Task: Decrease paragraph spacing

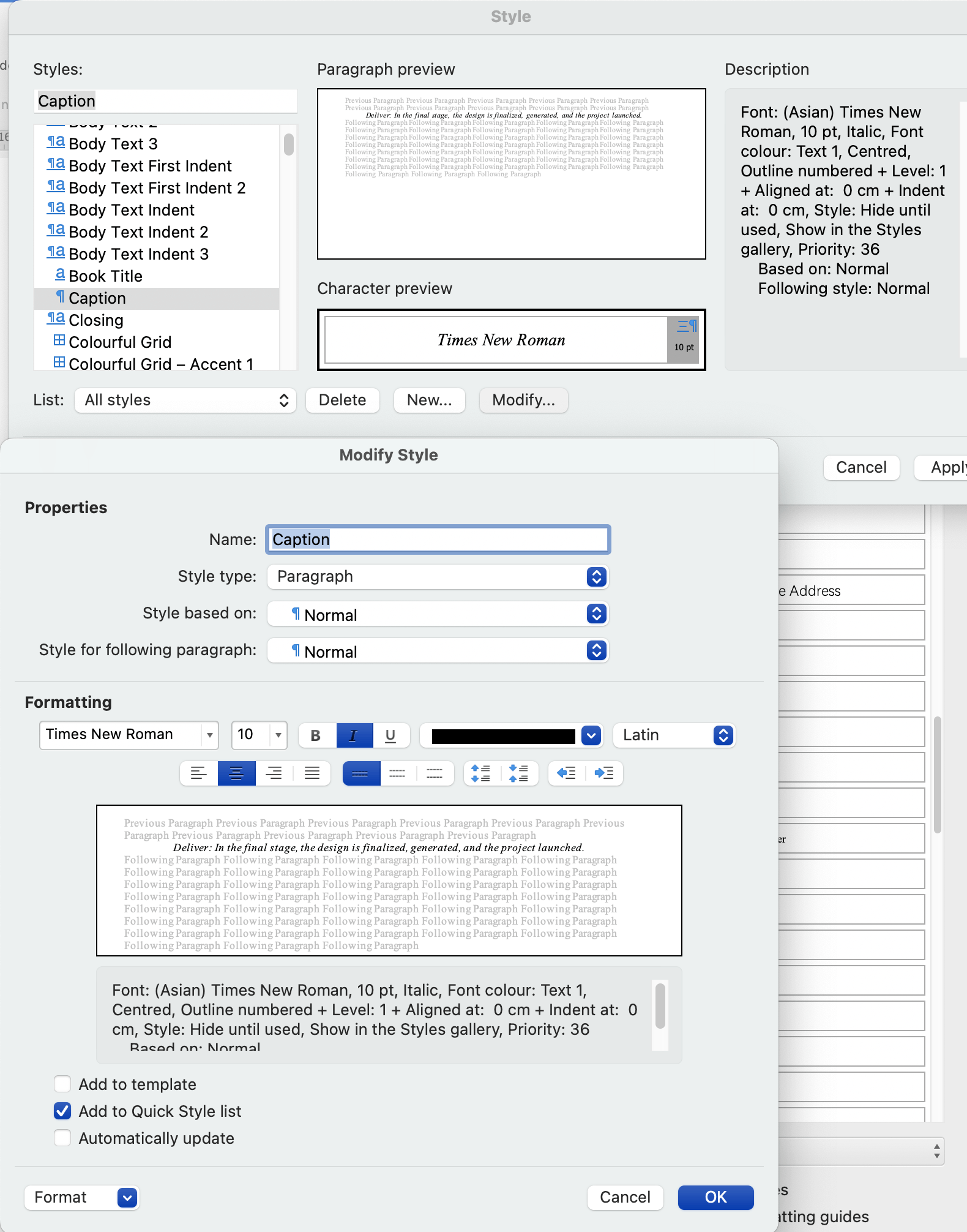Action: pos(520,773)
